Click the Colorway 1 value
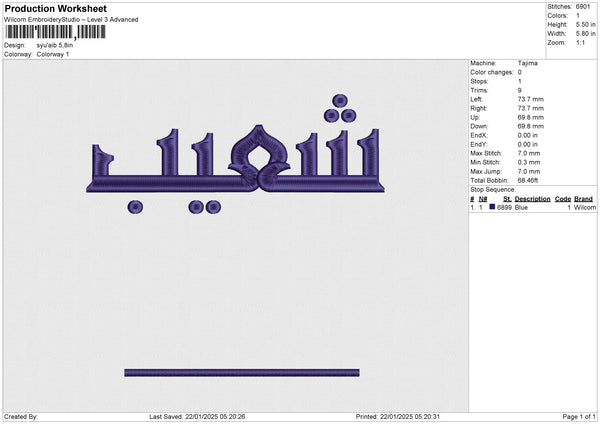This screenshot has height=424, width=600. [53, 54]
